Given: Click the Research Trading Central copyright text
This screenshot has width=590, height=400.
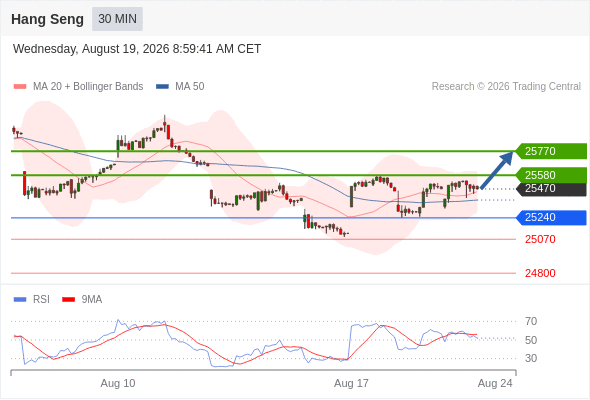Looking at the screenshot, I should point(506,87).
